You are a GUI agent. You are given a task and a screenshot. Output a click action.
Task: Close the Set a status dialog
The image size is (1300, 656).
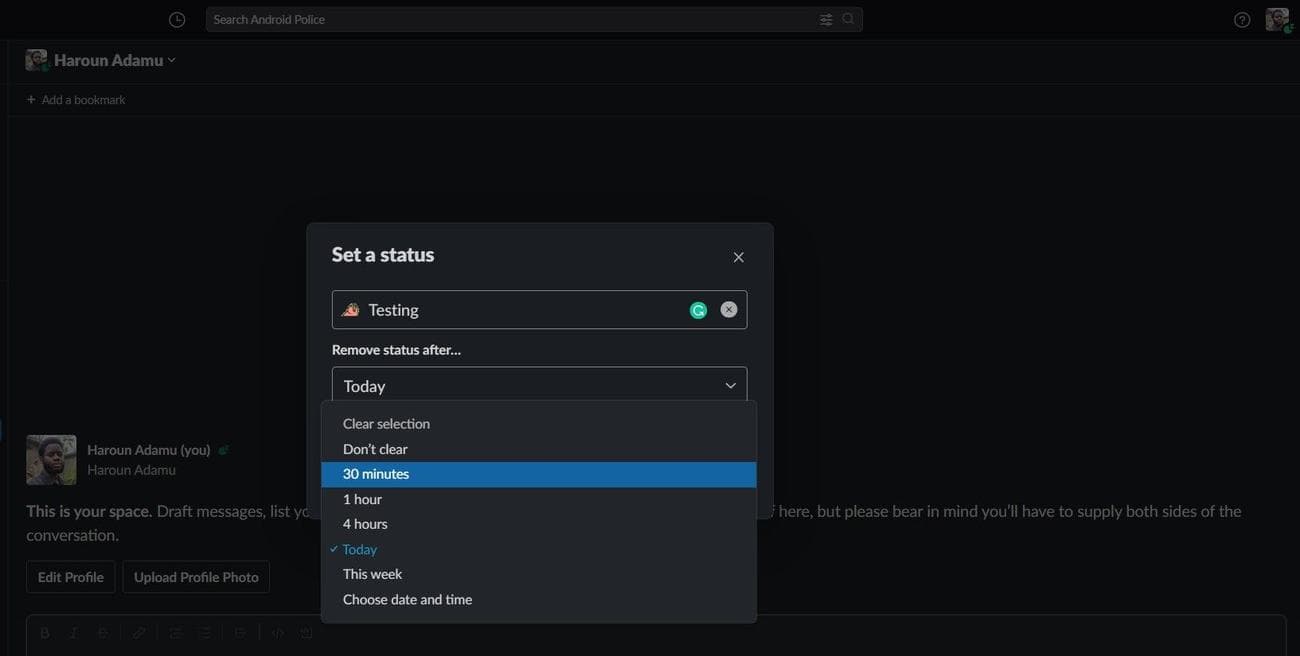point(738,257)
